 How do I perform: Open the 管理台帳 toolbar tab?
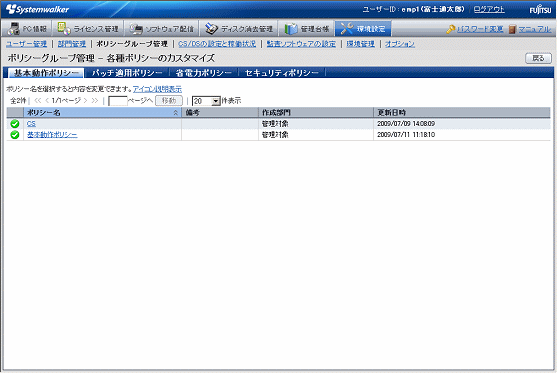(307, 28)
